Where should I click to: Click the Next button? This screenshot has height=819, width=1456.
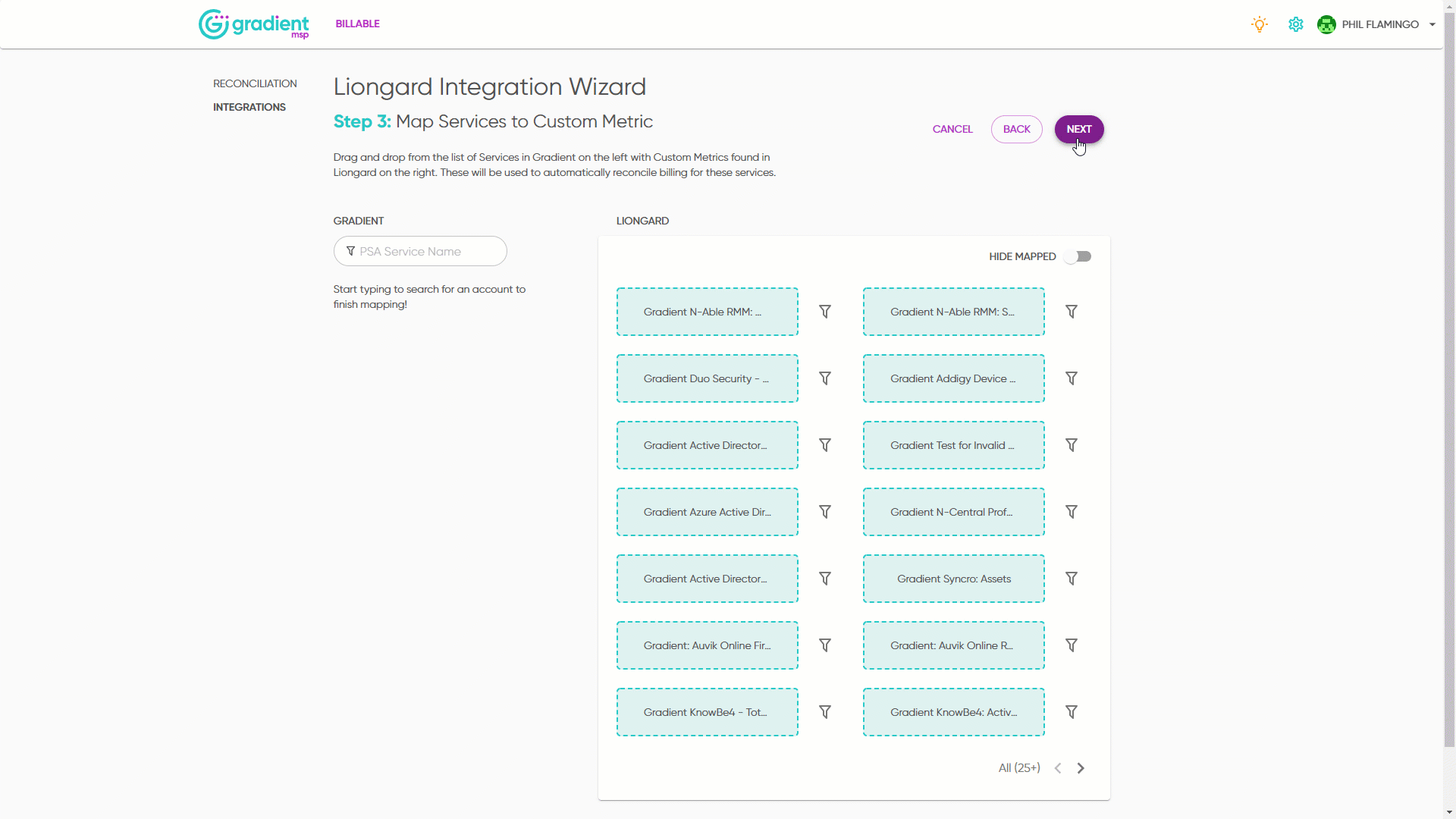(x=1079, y=129)
